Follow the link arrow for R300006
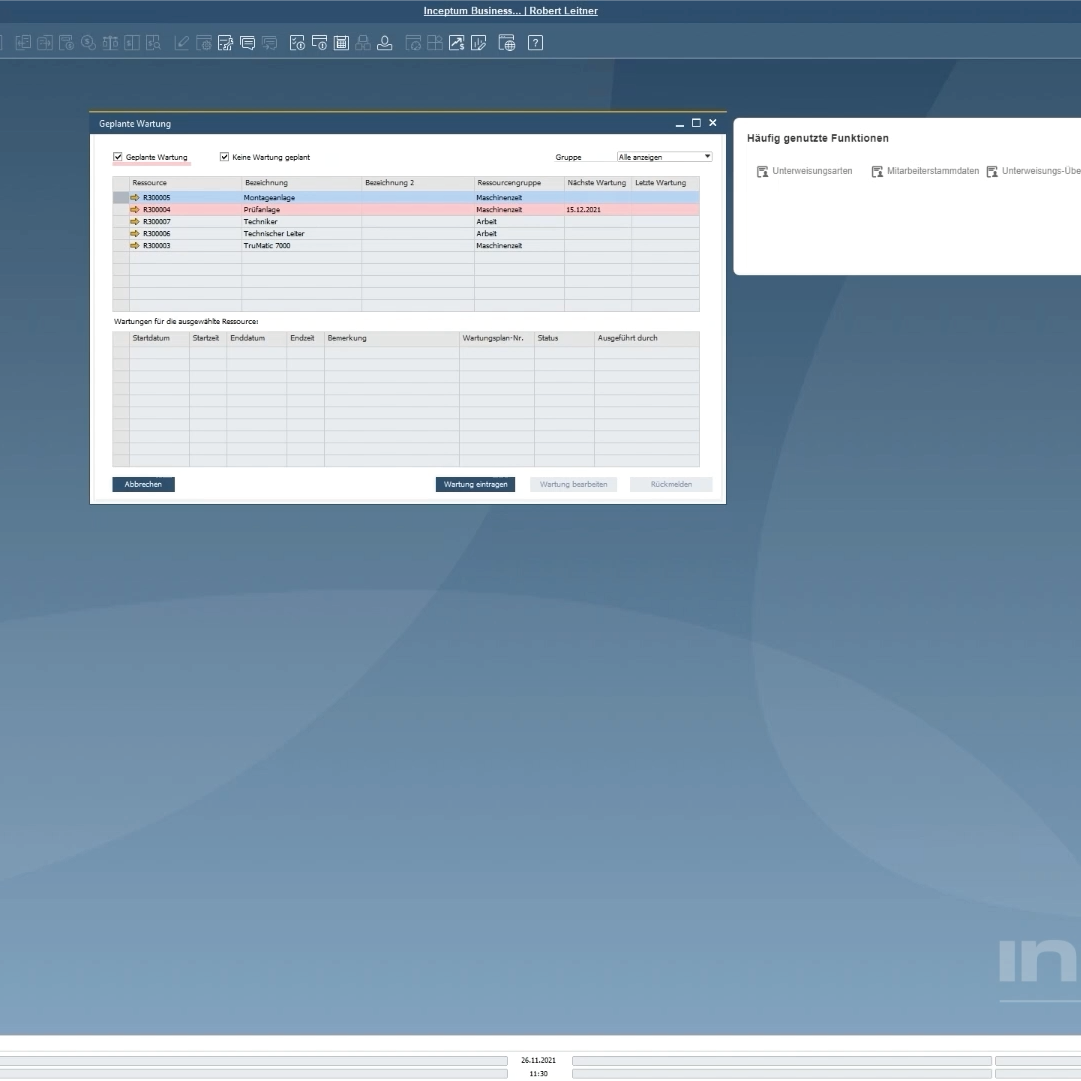 pos(134,233)
